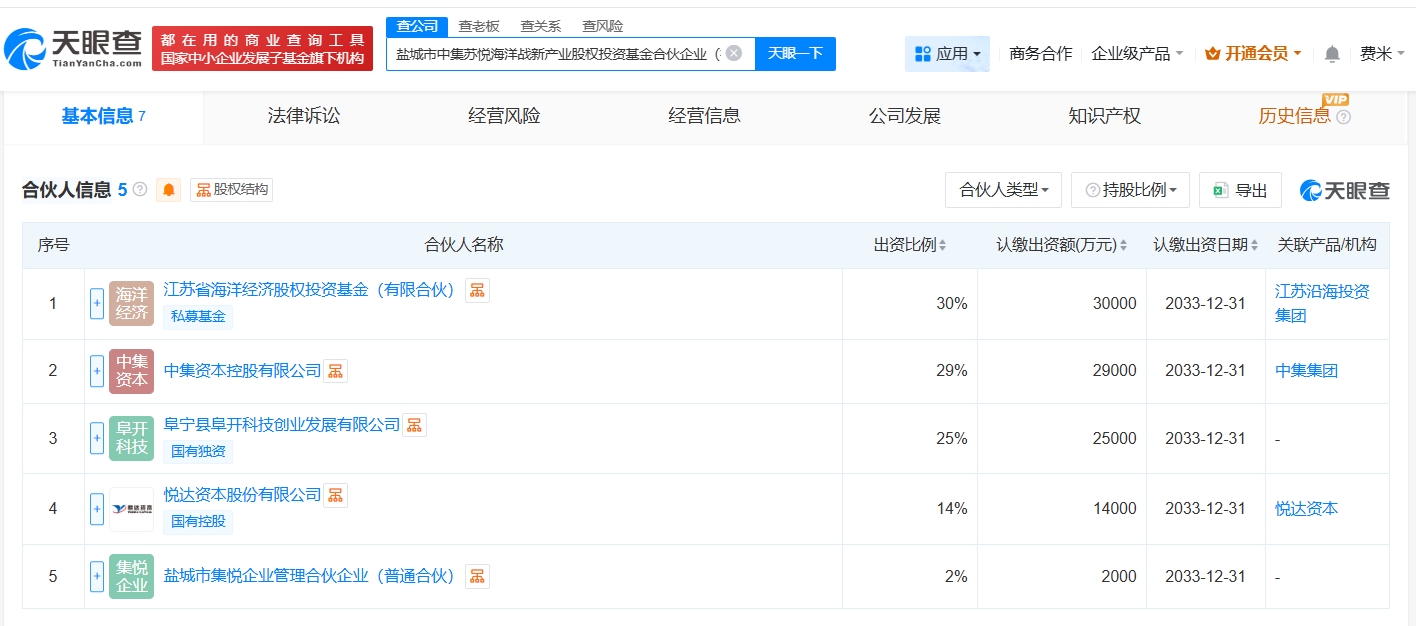Click equity structure icon beside 江苏省海洋经济股权投资基金
The image size is (1416, 626).
477,290
